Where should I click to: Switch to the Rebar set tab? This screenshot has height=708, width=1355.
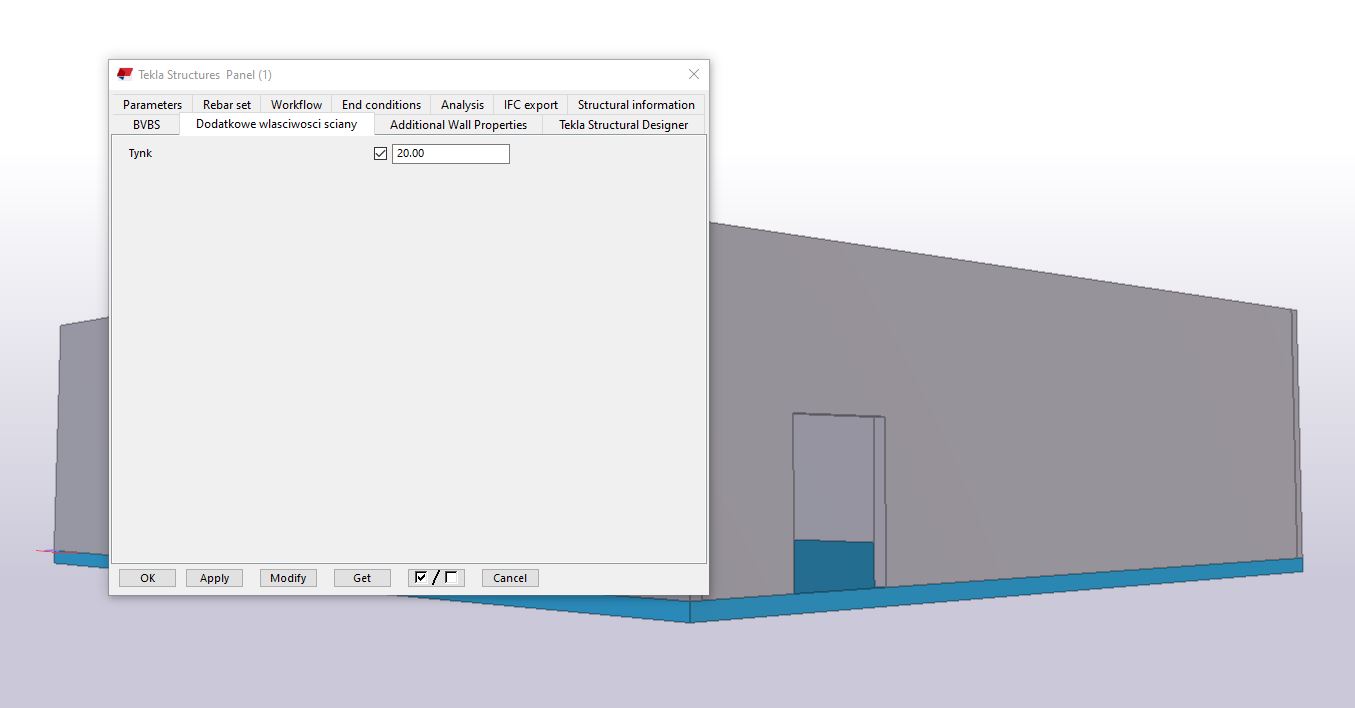pos(227,104)
